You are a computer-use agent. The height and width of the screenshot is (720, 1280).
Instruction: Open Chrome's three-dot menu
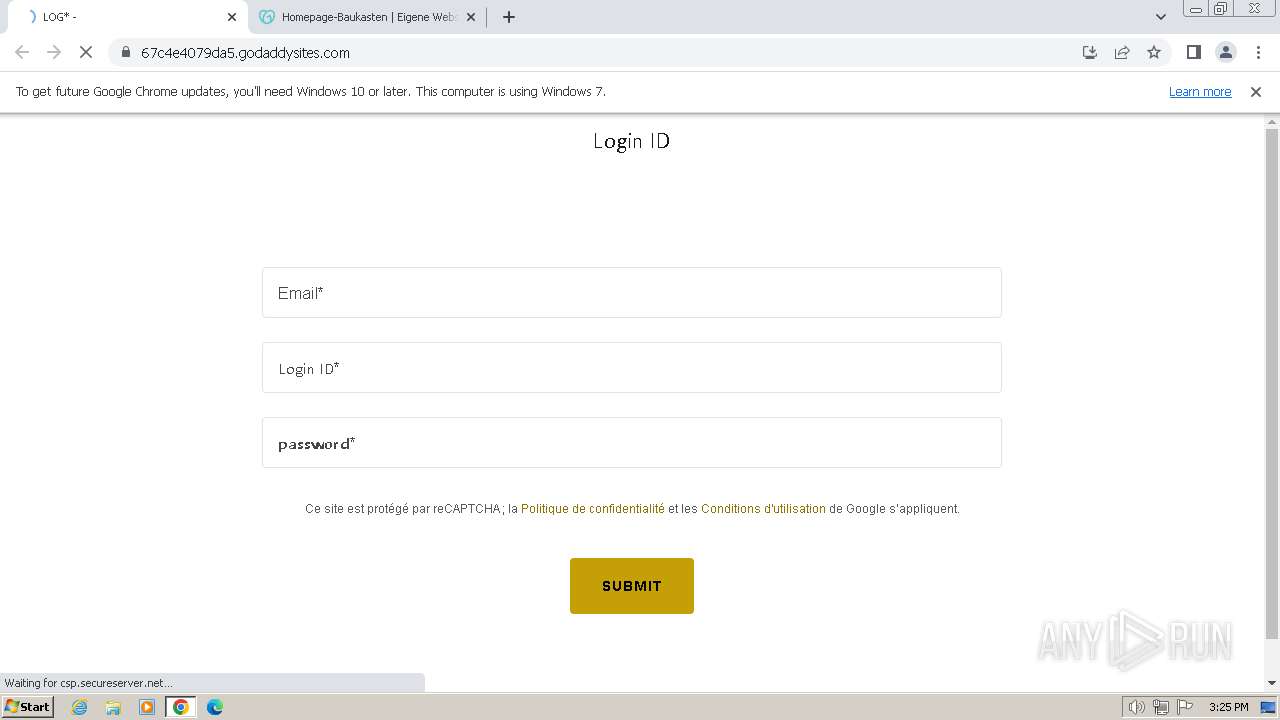click(1258, 52)
